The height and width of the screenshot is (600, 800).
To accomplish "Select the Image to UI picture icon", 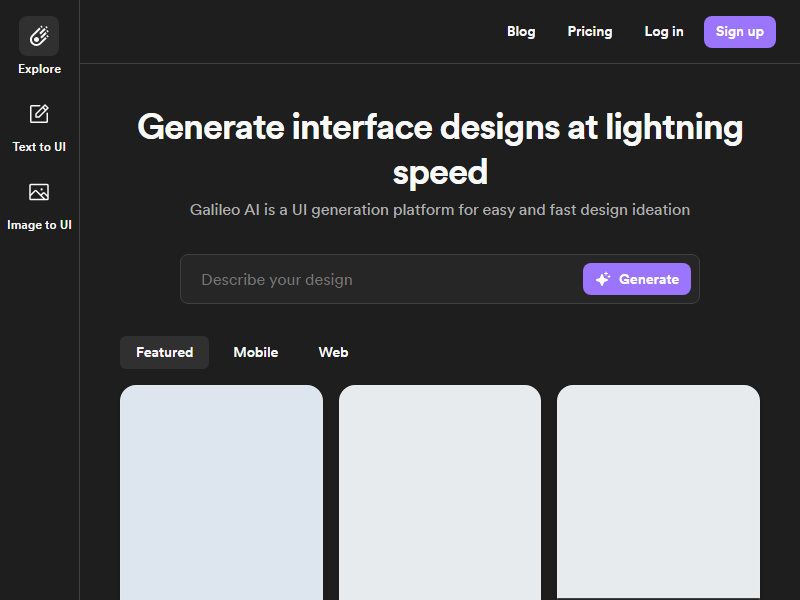I will click(39, 192).
